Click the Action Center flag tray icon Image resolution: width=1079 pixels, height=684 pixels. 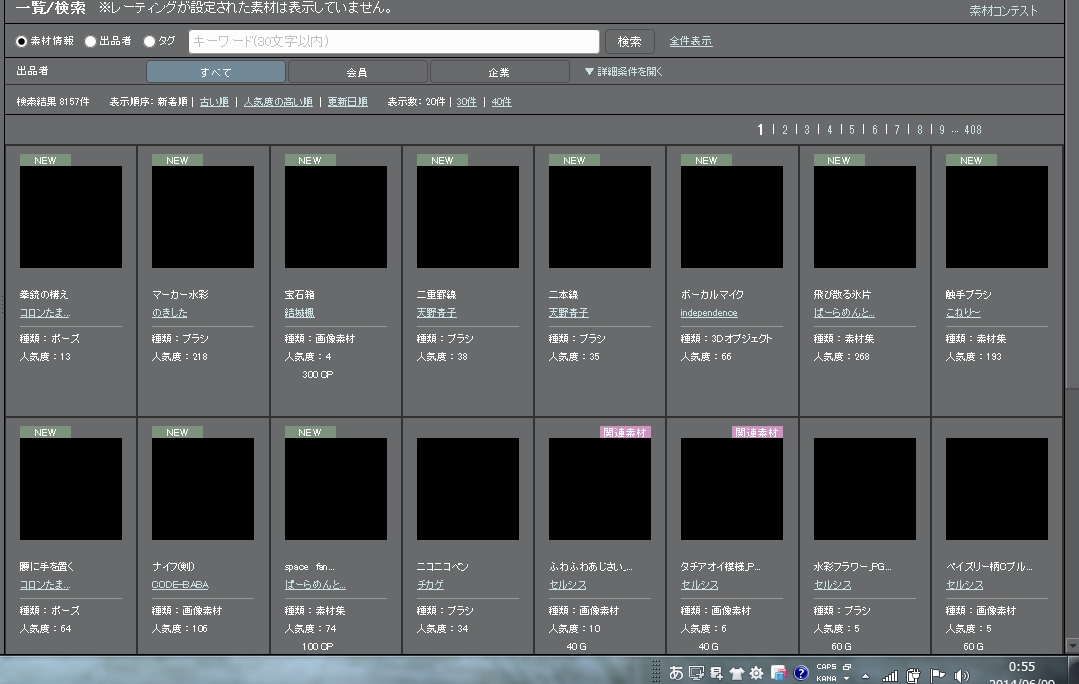point(938,675)
